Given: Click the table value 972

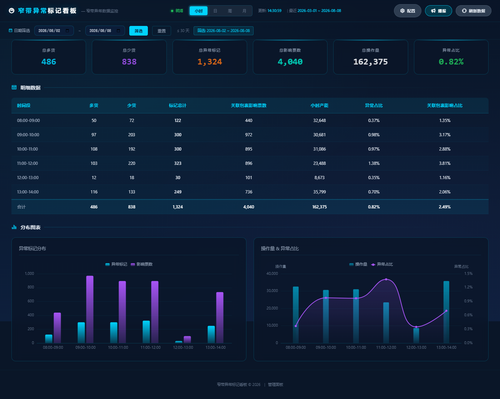Looking at the screenshot, I should point(249,135).
